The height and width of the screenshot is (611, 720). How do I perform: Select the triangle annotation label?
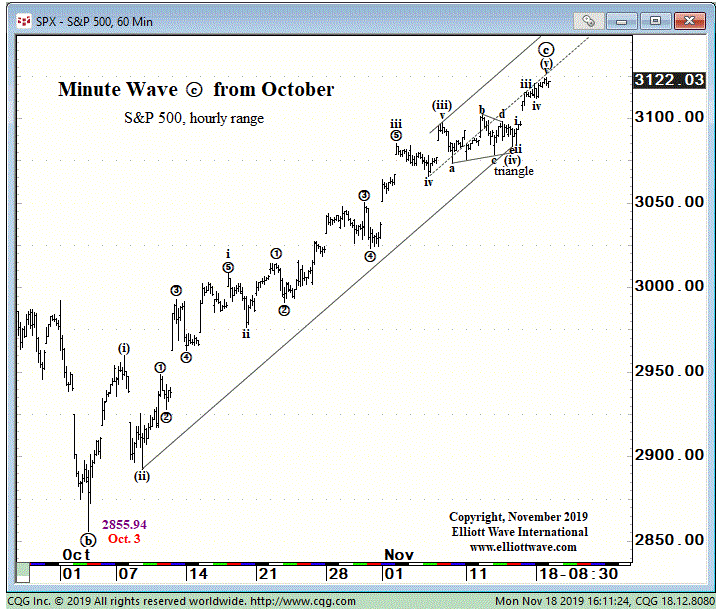pos(513,171)
